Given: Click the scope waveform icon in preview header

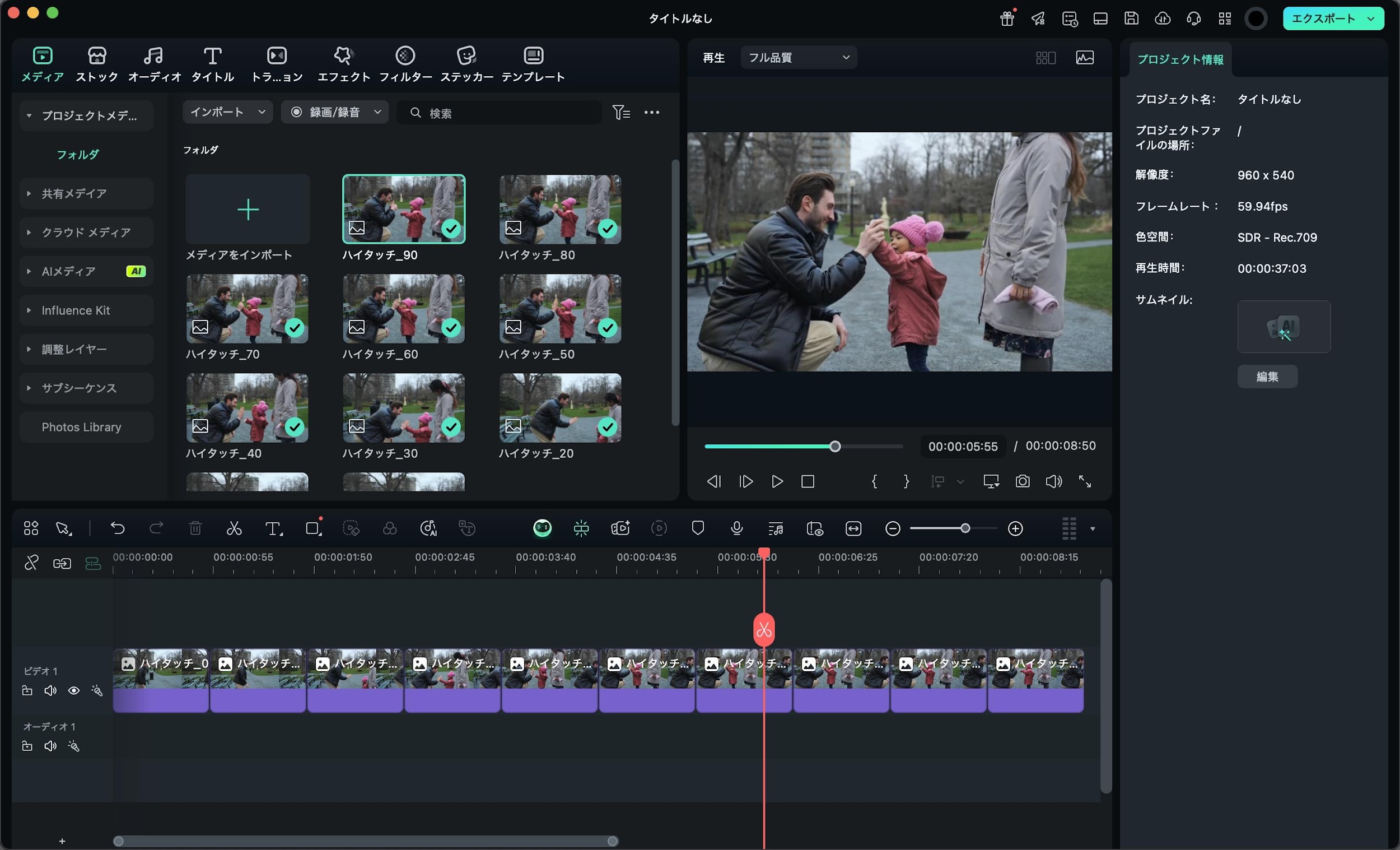Looking at the screenshot, I should [1085, 57].
